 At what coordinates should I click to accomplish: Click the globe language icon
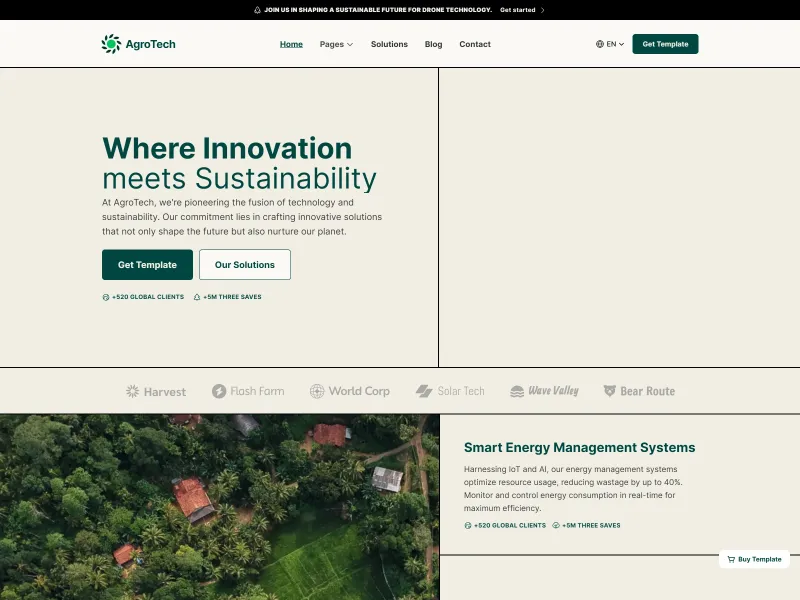click(x=599, y=44)
